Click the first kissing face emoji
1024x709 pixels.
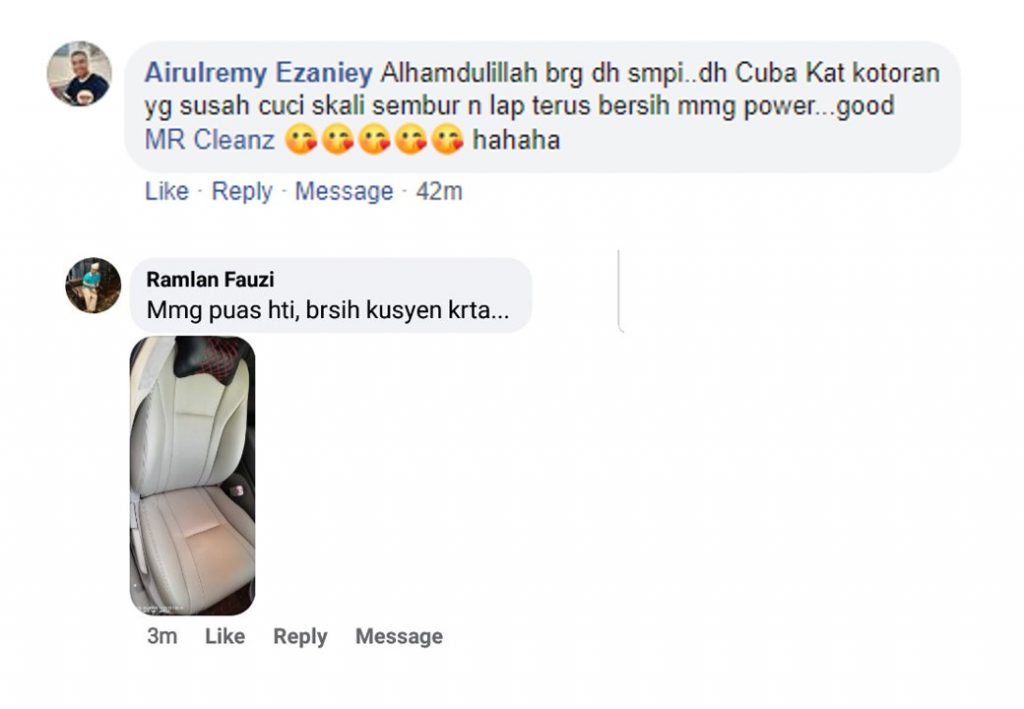point(302,139)
